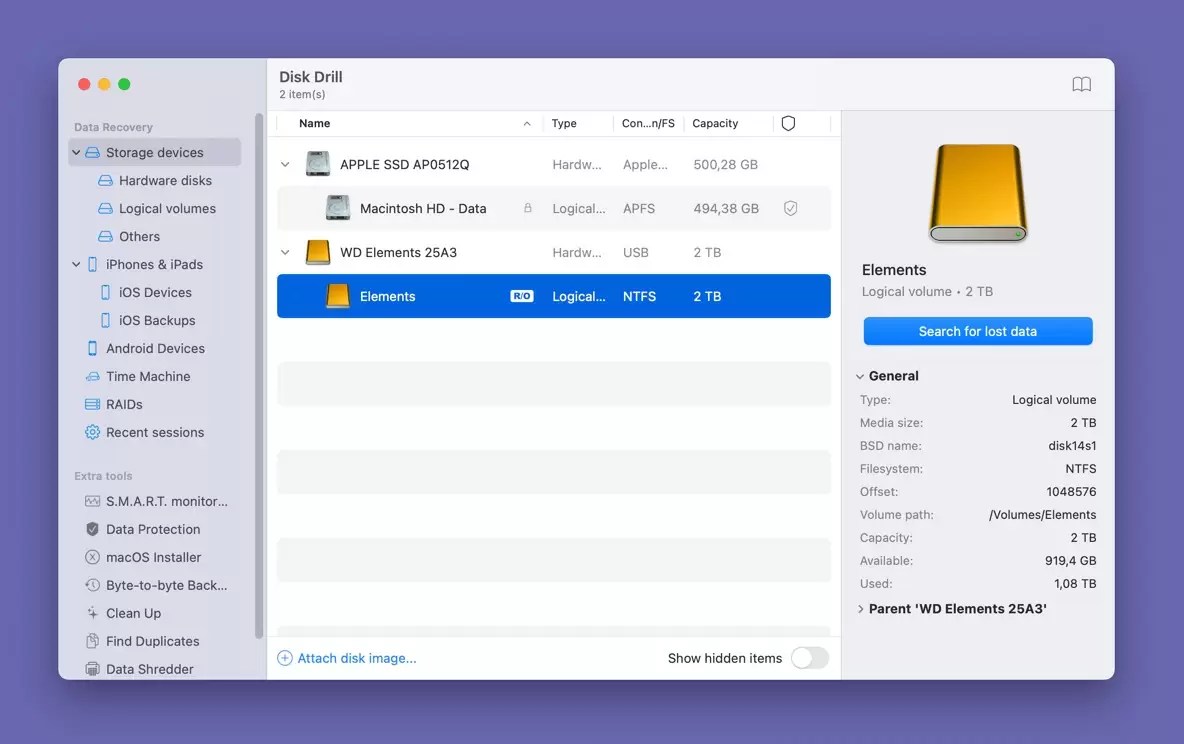Screen dimensions: 1184x744
Task: Click the sidebar vertical scrollbar
Action: (x=259, y=375)
